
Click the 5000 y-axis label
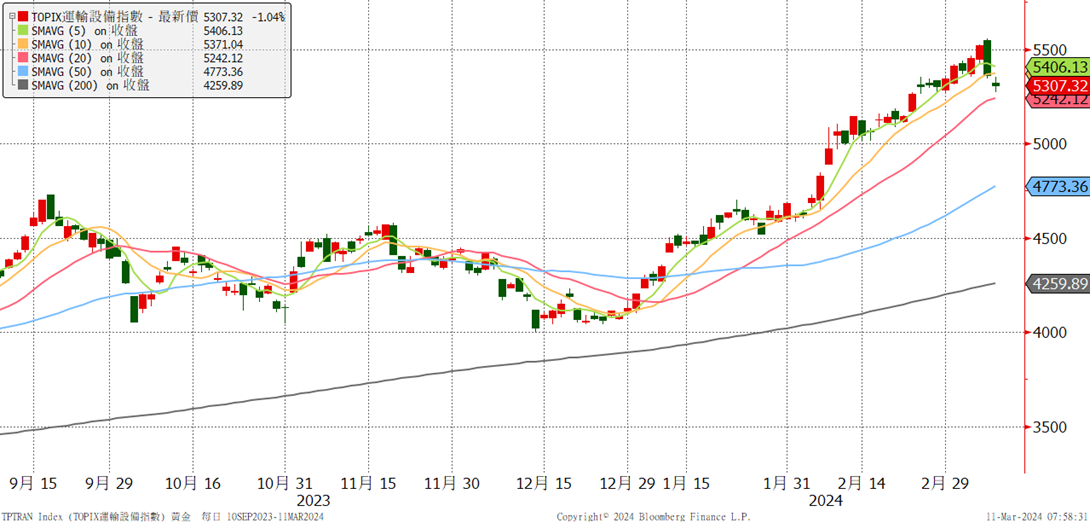[1049, 145]
